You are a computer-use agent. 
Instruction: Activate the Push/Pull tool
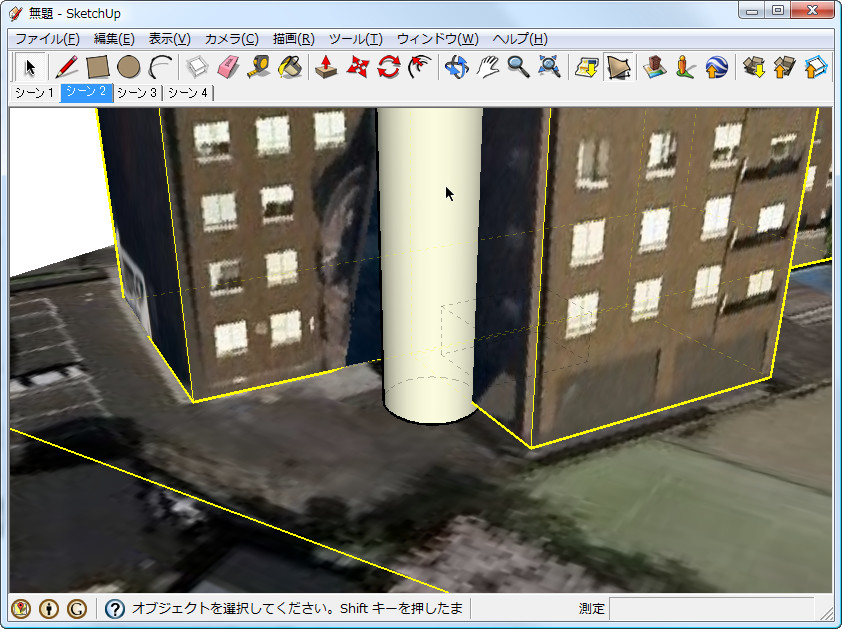pyautogui.click(x=326, y=67)
